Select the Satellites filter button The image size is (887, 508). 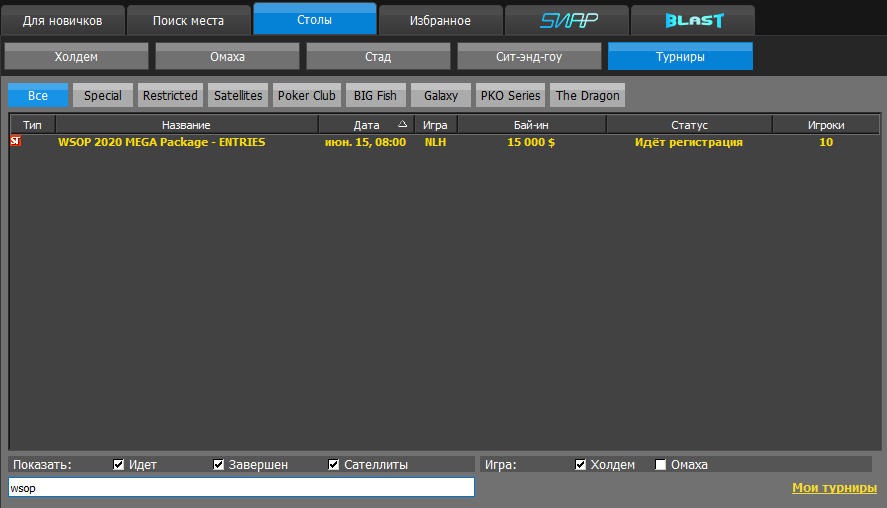[238, 96]
